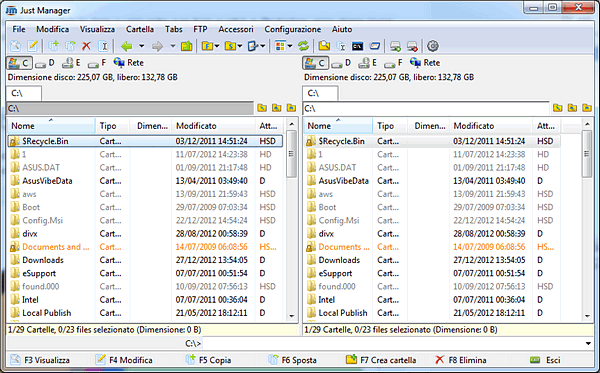Open the Cartella menu
Viewport: 600px width, 373px height.
(x=140, y=29)
